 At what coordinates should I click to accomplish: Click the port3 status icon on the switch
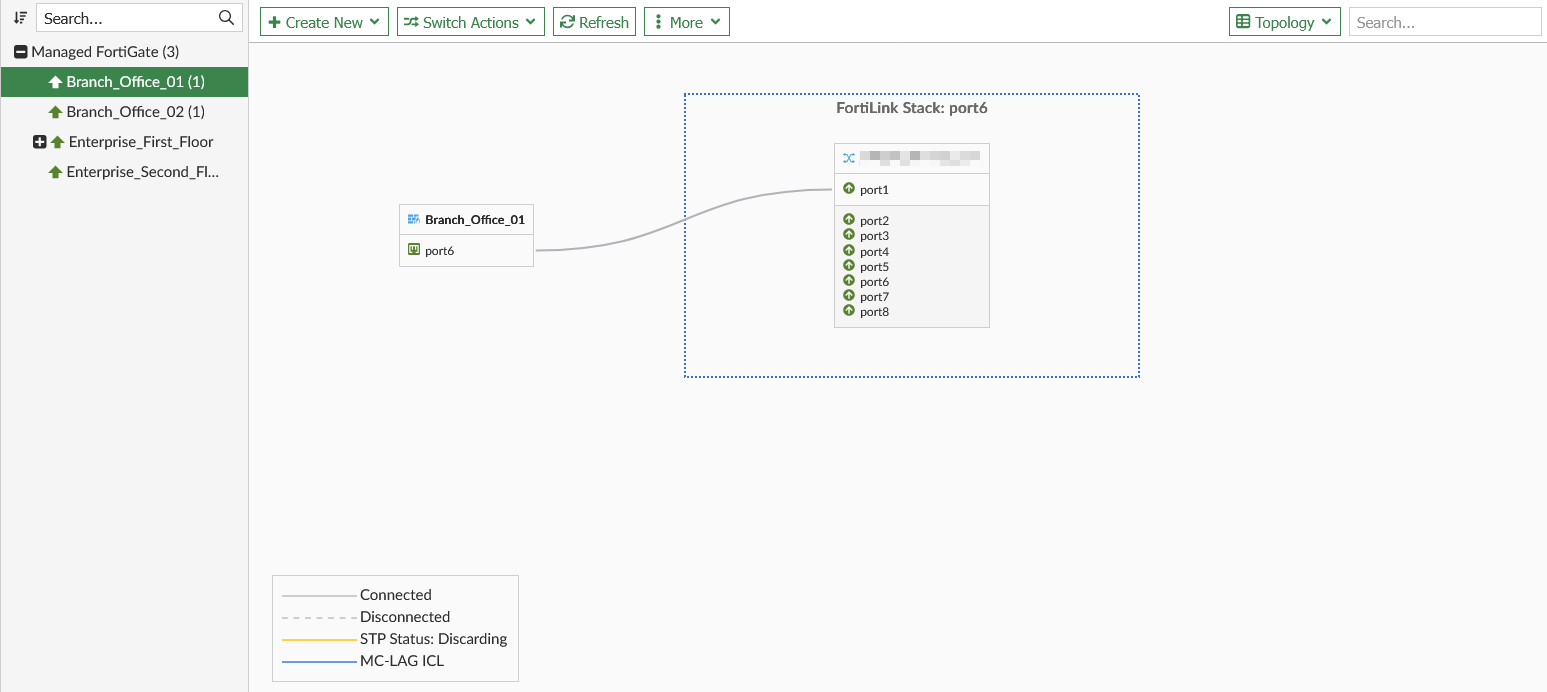pos(849,235)
